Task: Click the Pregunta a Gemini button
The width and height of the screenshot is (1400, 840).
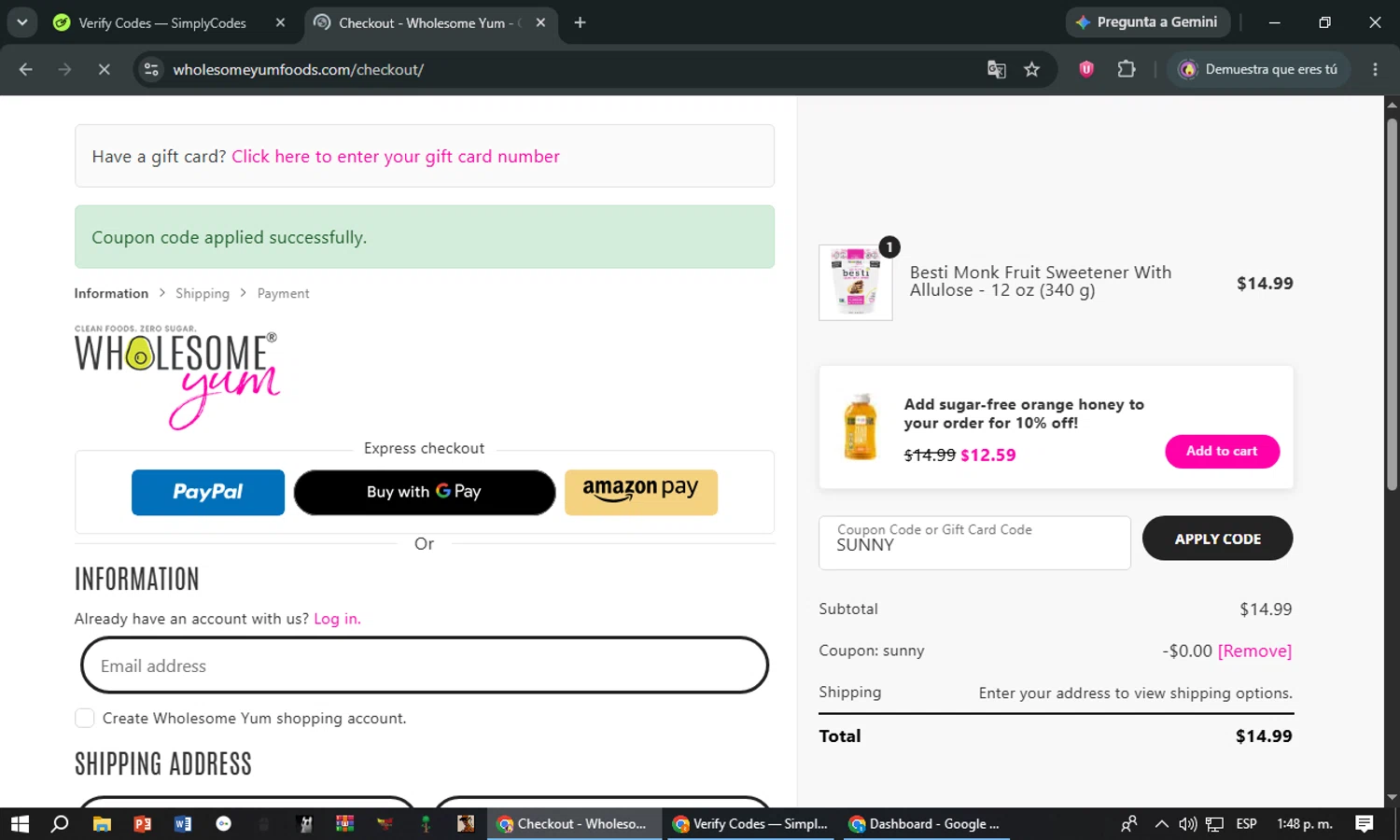Action: pos(1147,22)
